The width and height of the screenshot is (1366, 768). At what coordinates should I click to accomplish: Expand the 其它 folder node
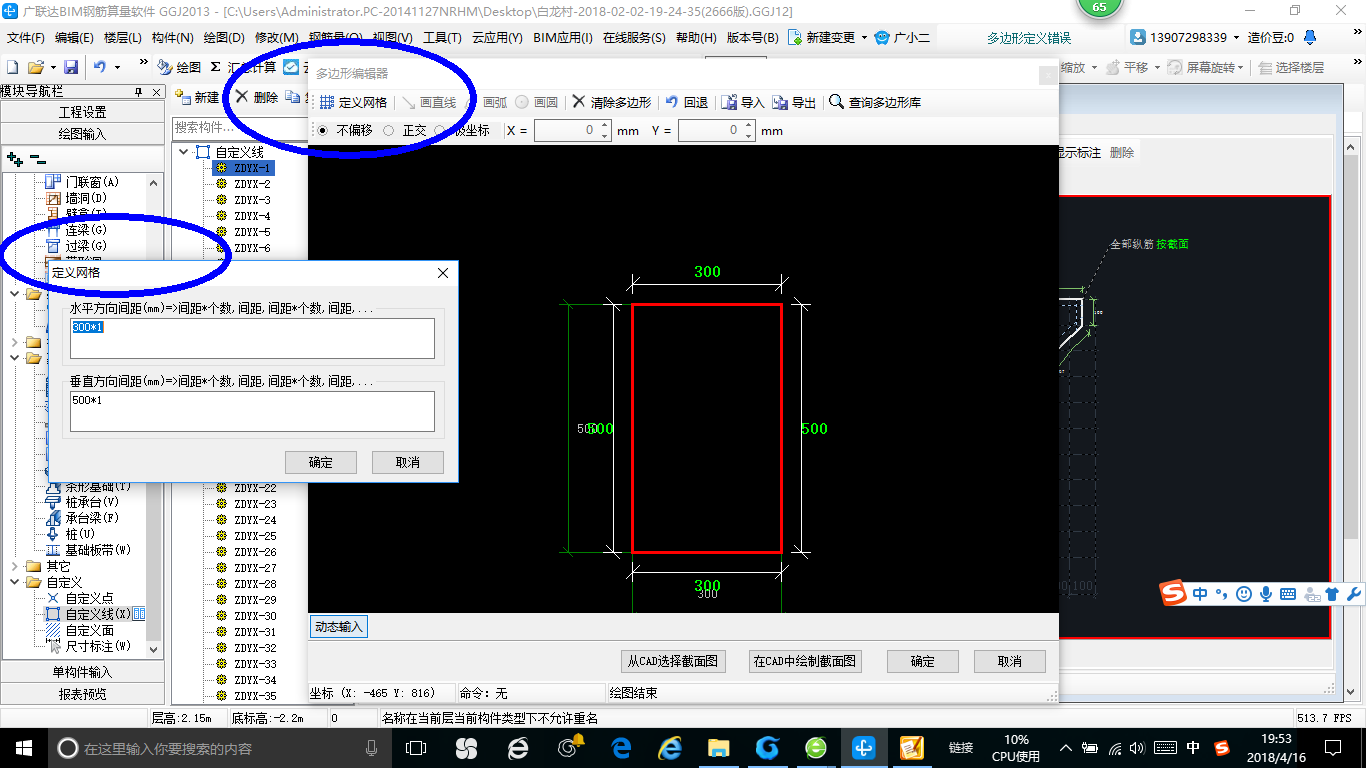tap(14, 566)
